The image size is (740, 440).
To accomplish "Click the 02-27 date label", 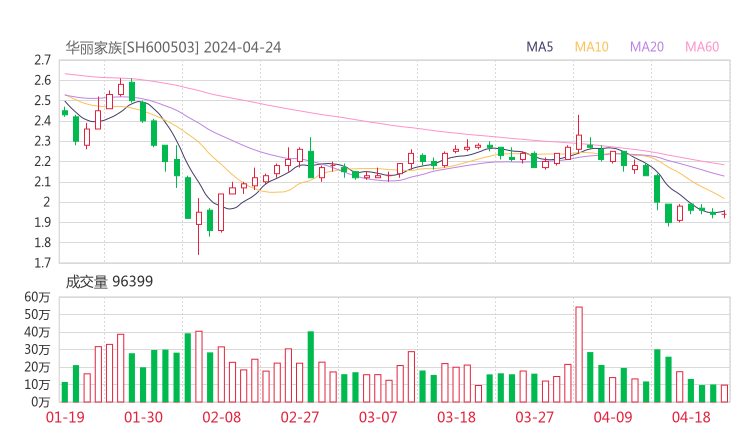I will (300, 417).
